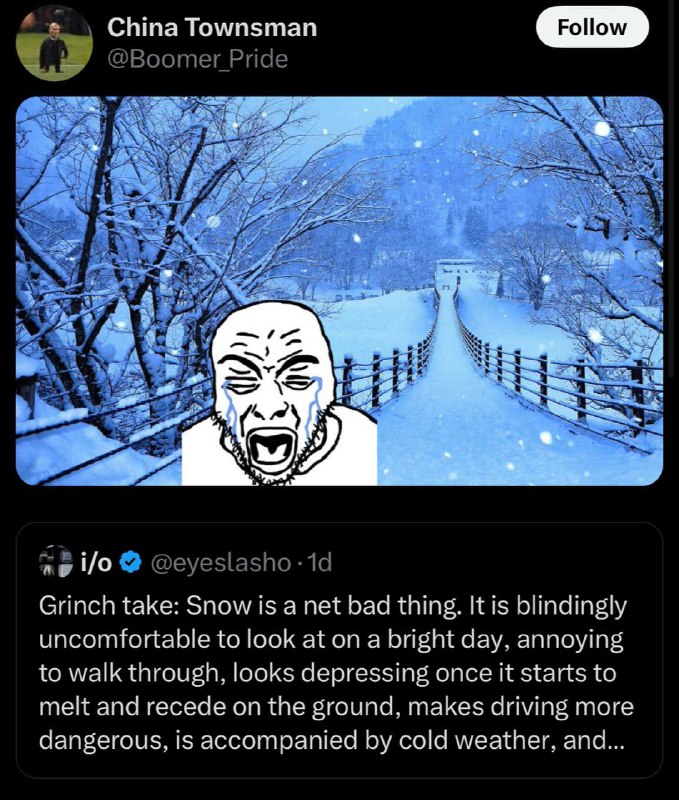The height and width of the screenshot is (800, 679).
Task: Expand truncated text at "and..."
Action: (x=593, y=740)
